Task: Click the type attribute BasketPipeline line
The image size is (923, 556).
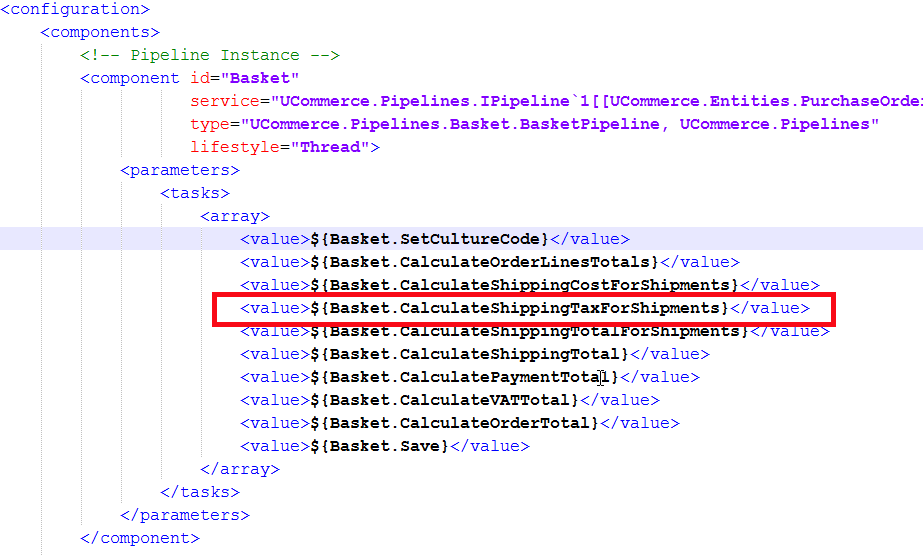Action: pyautogui.click(x=534, y=124)
